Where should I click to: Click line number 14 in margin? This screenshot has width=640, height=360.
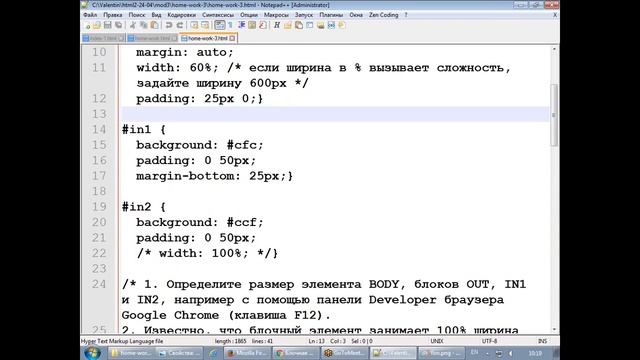click(x=99, y=130)
